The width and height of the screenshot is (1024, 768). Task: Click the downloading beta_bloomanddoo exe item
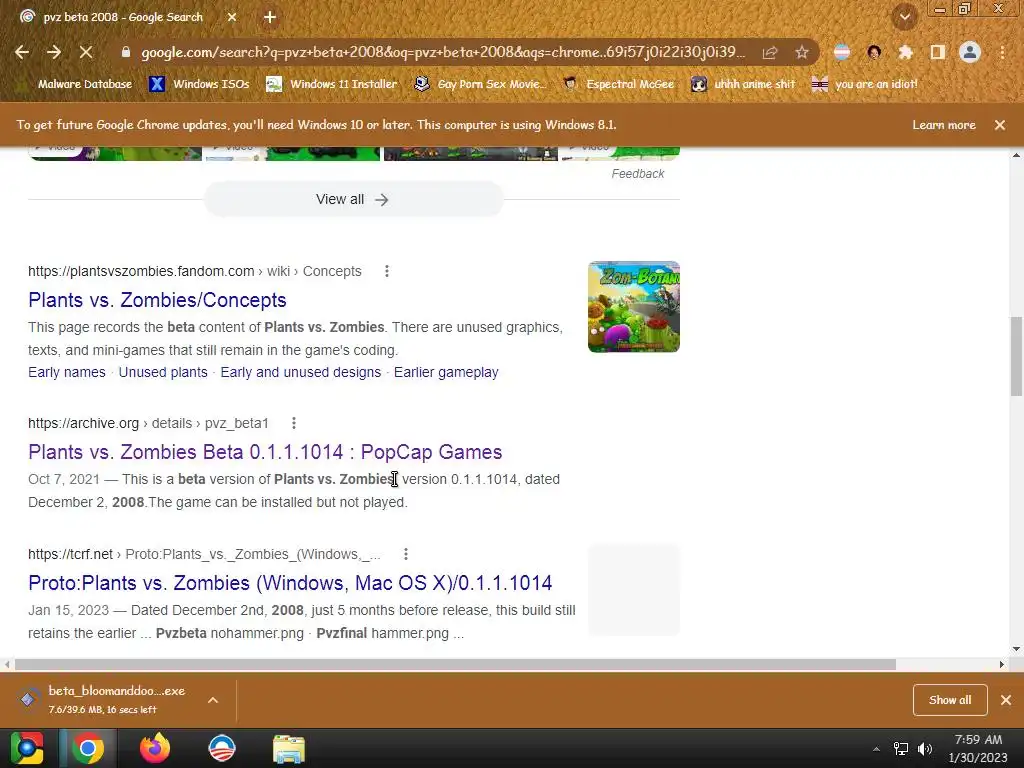click(x=103, y=699)
